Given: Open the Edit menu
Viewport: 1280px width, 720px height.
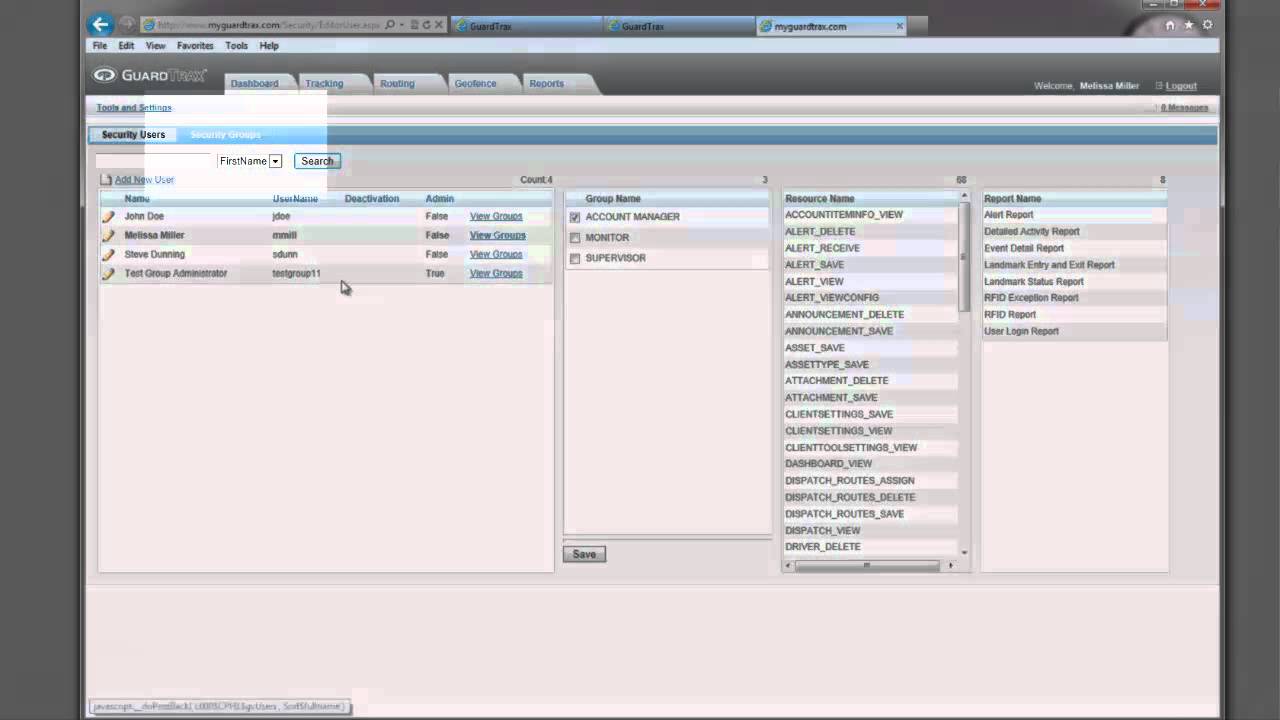Looking at the screenshot, I should (x=126, y=46).
